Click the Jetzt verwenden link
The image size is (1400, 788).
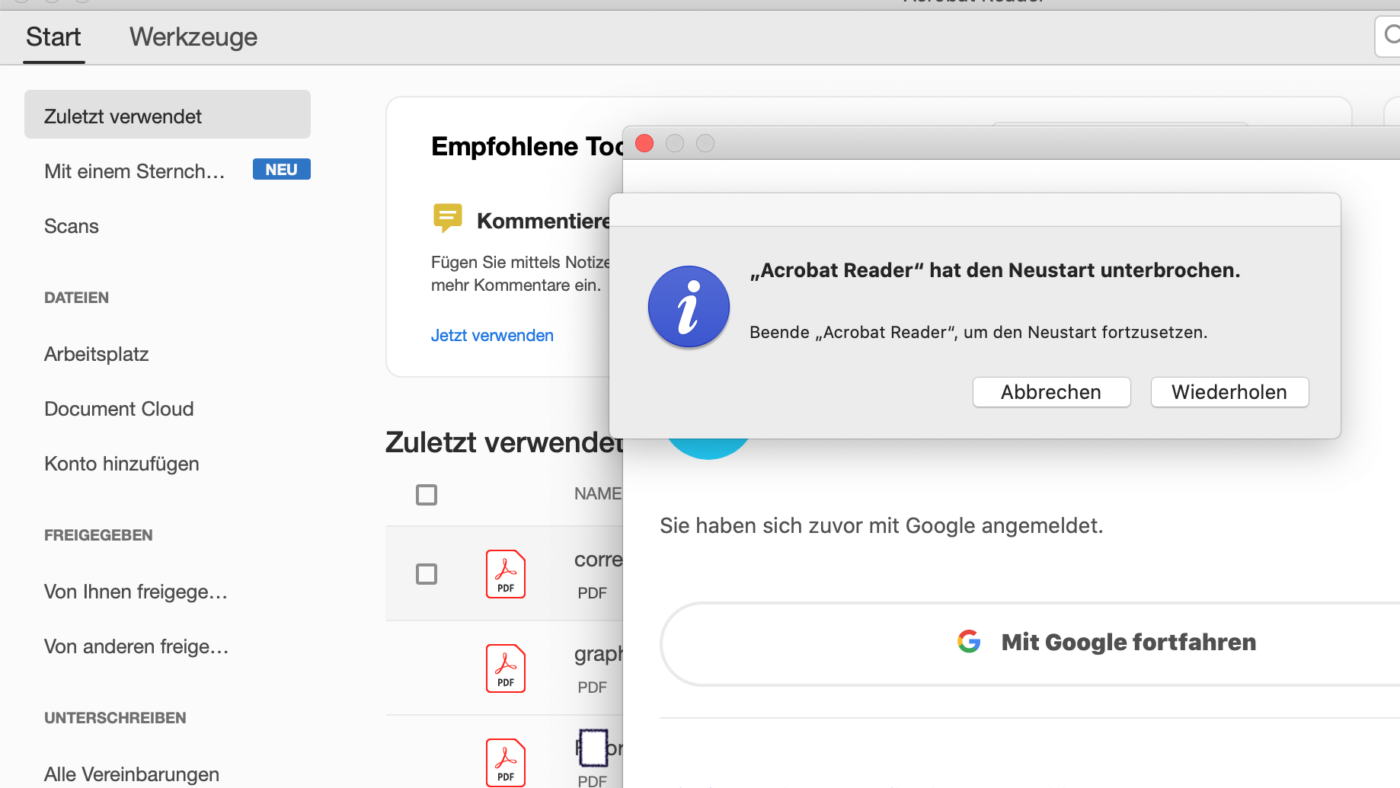point(492,335)
